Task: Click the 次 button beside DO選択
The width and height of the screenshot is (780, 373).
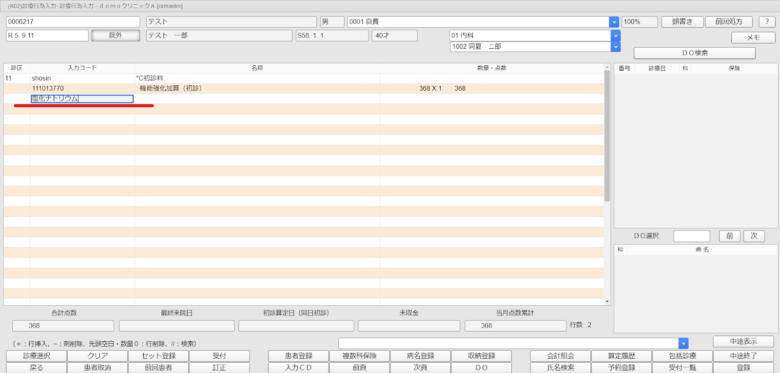Action: (x=754, y=236)
